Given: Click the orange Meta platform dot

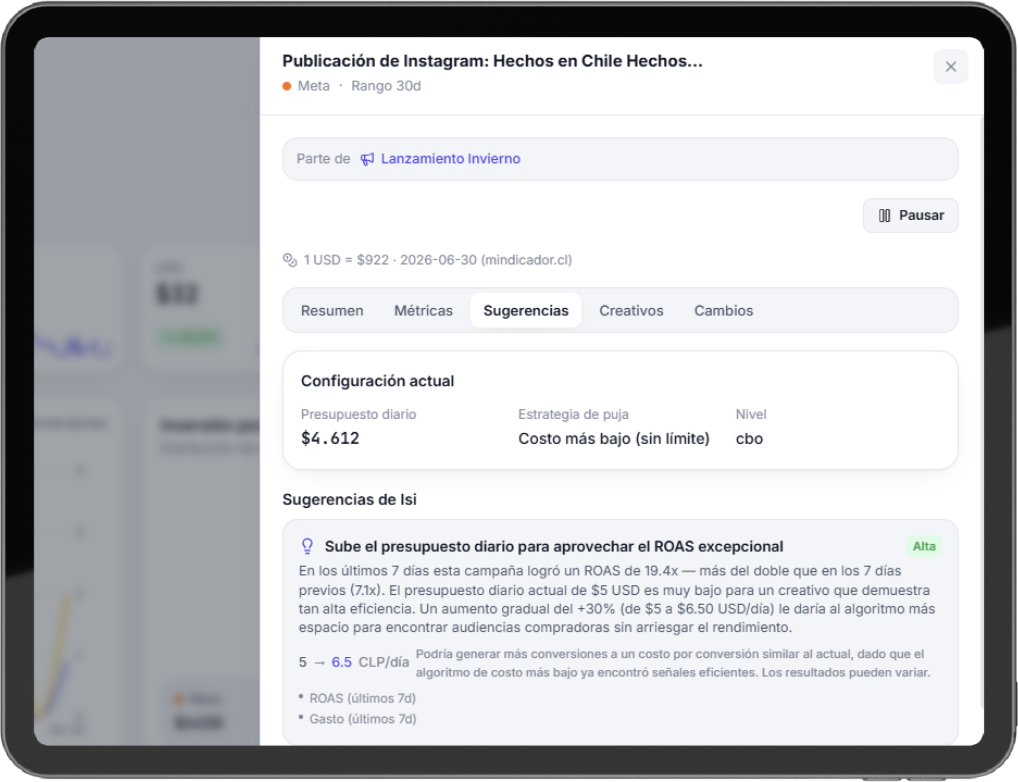Looking at the screenshot, I should point(287,86).
